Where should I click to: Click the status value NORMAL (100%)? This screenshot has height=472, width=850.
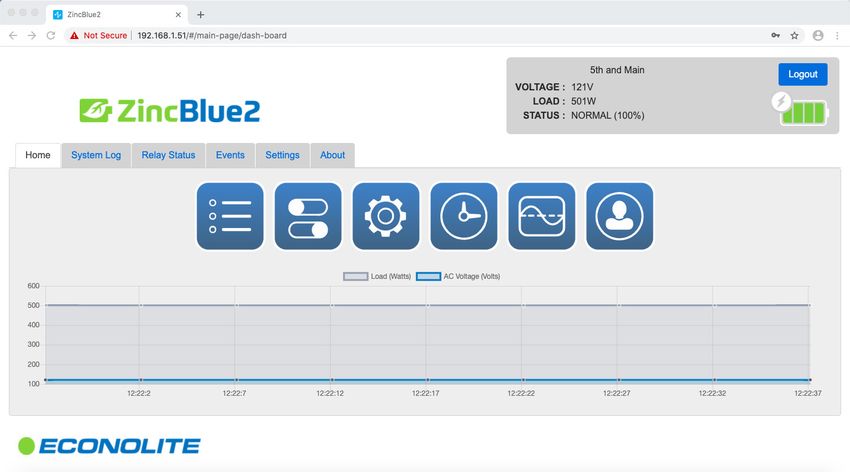click(x=608, y=115)
